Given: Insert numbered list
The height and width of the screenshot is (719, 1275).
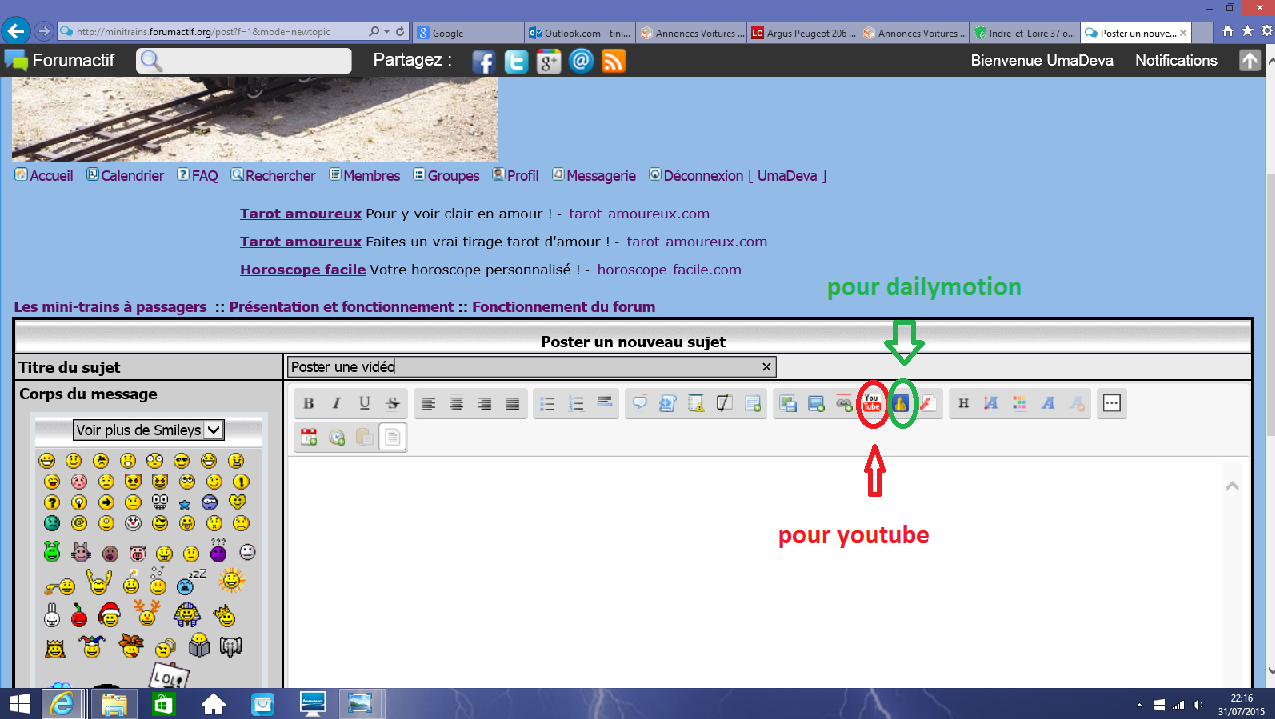Looking at the screenshot, I should (x=576, y=404).
